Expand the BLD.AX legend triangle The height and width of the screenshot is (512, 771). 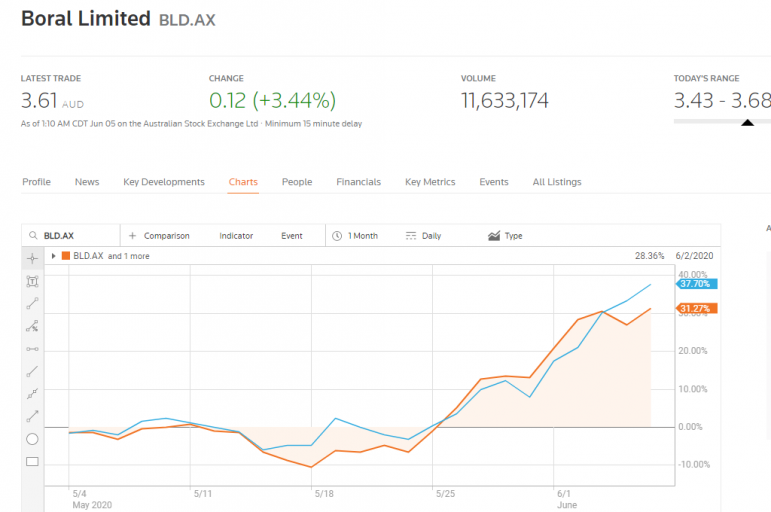(x=53, y=256)
